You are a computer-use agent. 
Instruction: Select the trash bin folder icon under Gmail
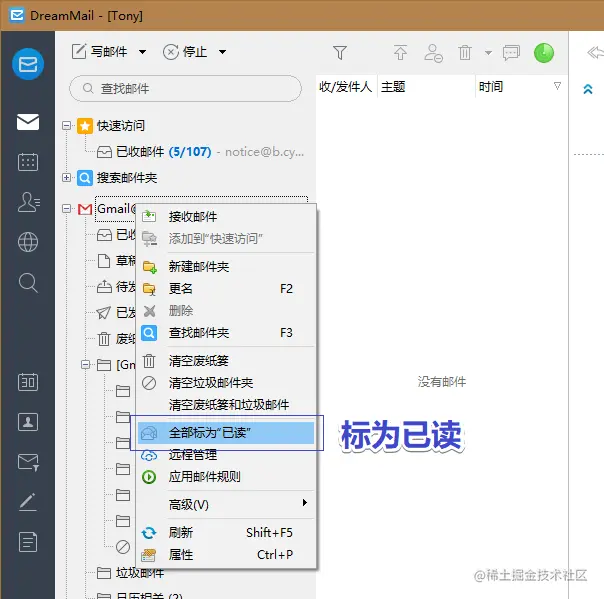(104, 339)
